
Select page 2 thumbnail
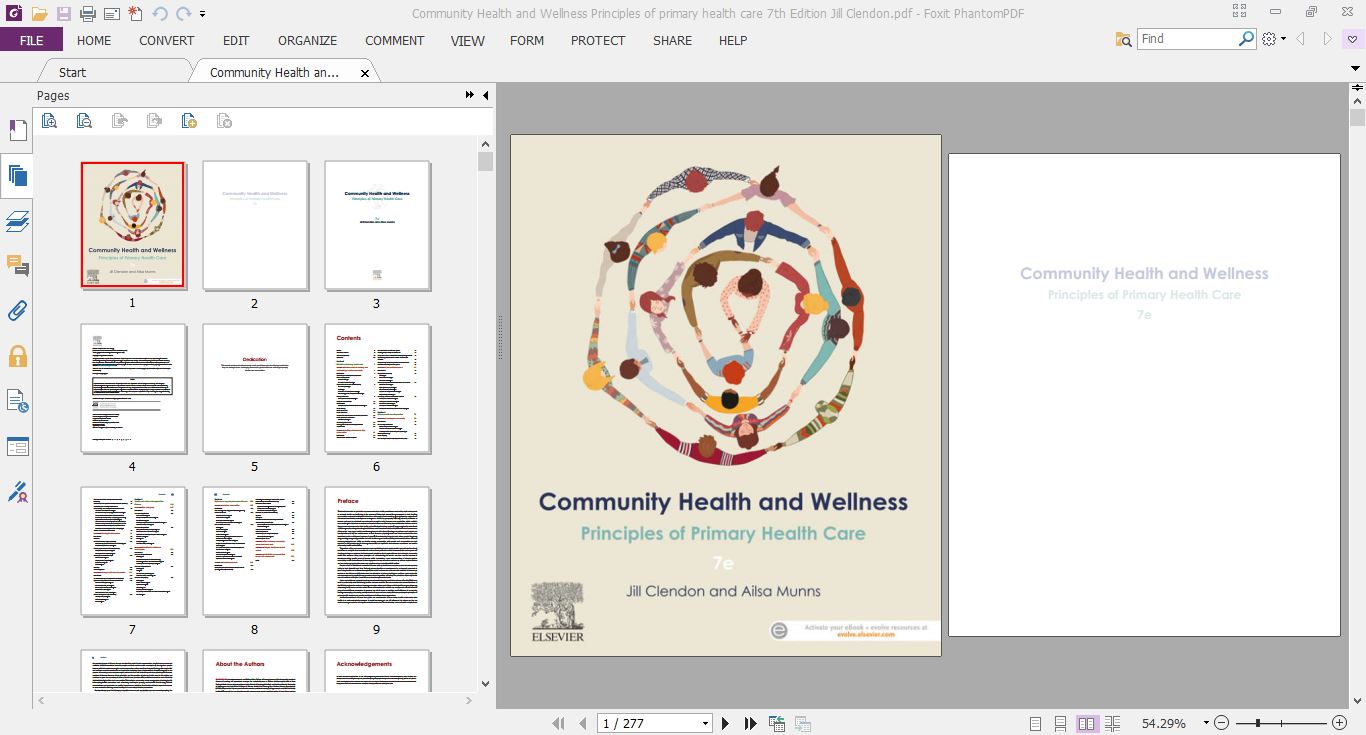(x=255, y=225)
